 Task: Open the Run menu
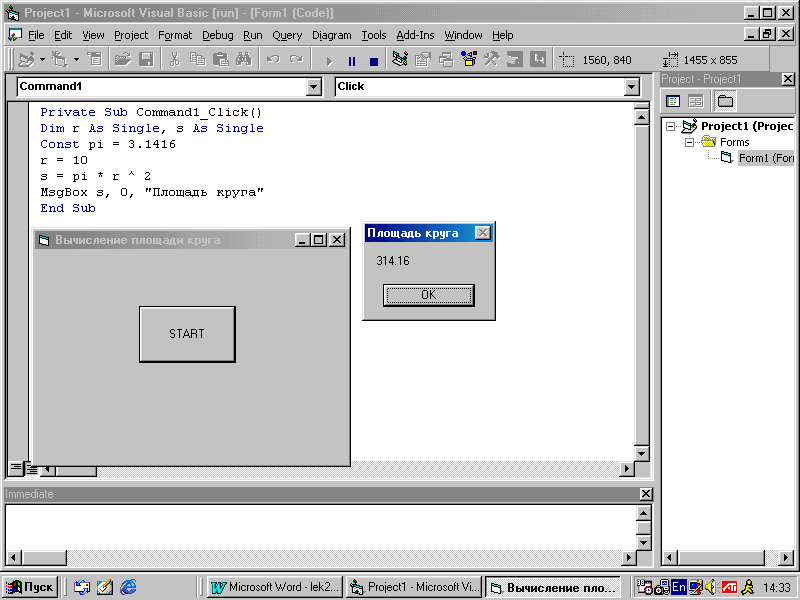click(253, 35)
